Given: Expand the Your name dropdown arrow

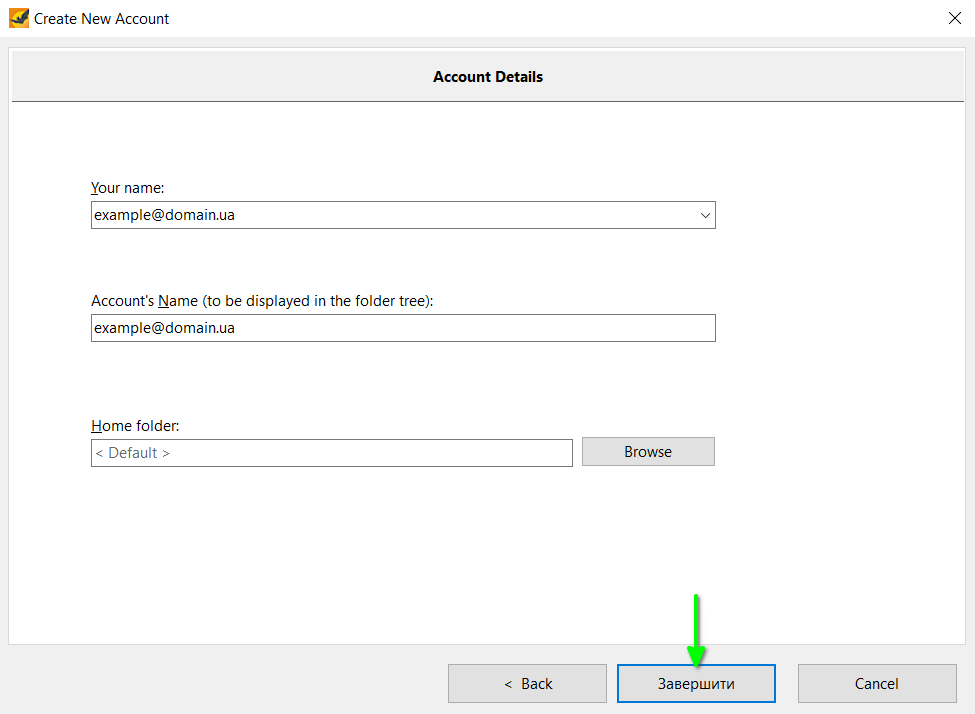Looking at the screenshot, I should [705, 215].
